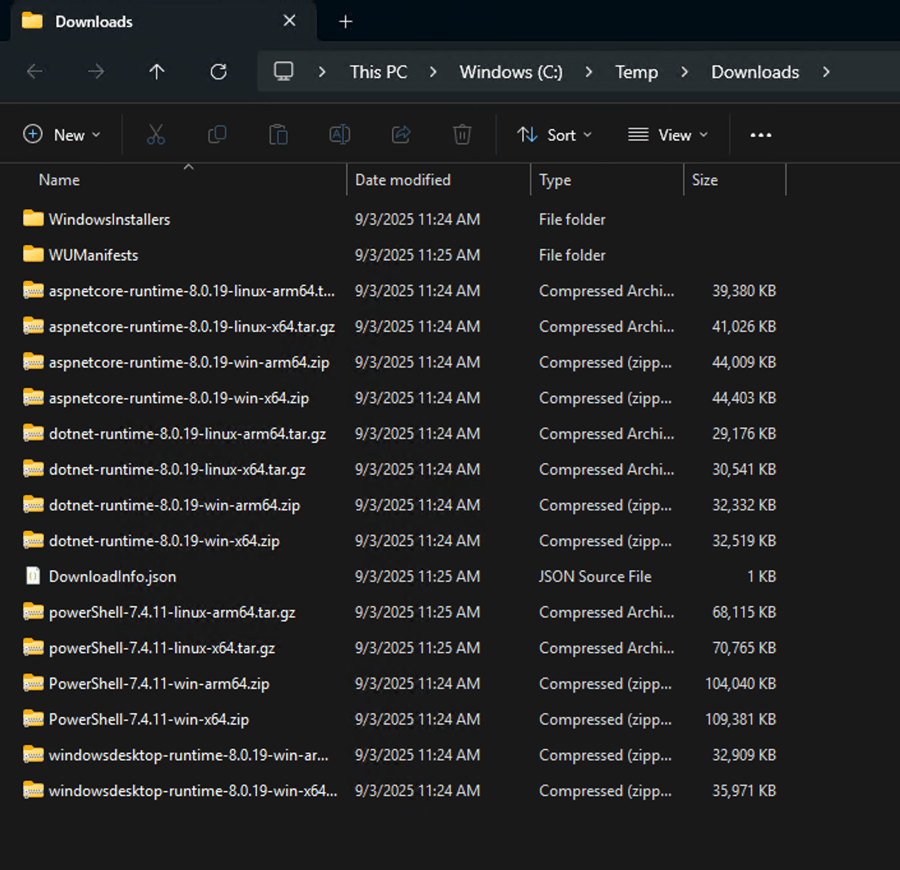Click the dotnet-runtime-8.0.19-win-x64.zip archive icon
Viewport: 900px width, 870px height.
33,540
